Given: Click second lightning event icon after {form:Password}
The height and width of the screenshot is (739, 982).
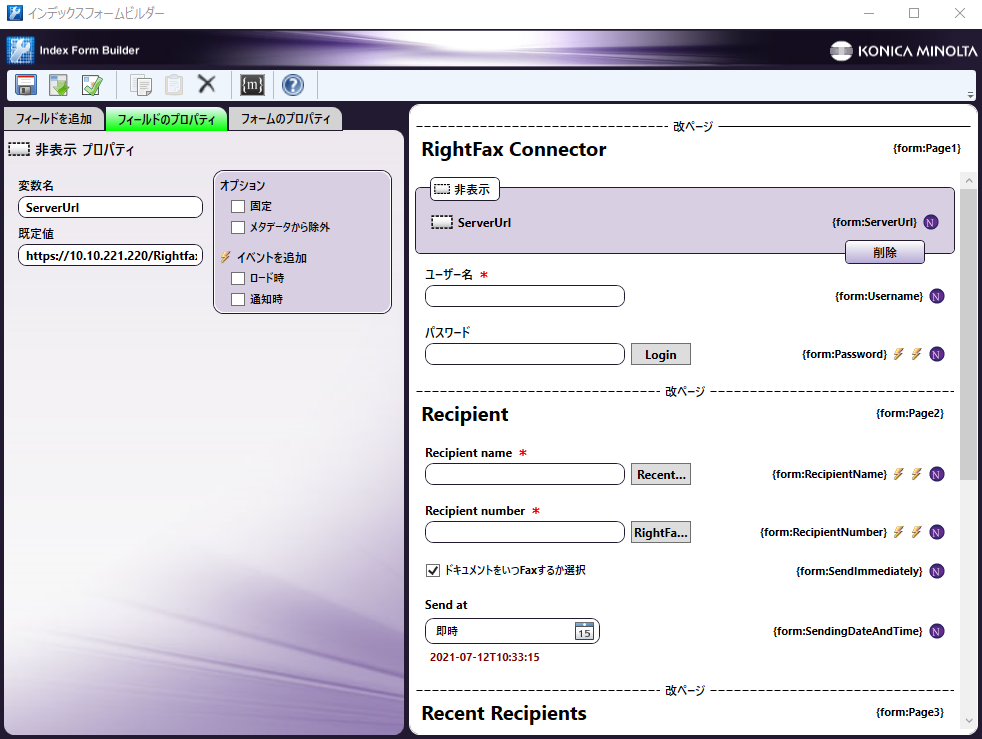Looking at the screenshot, I should click(917, 354).
